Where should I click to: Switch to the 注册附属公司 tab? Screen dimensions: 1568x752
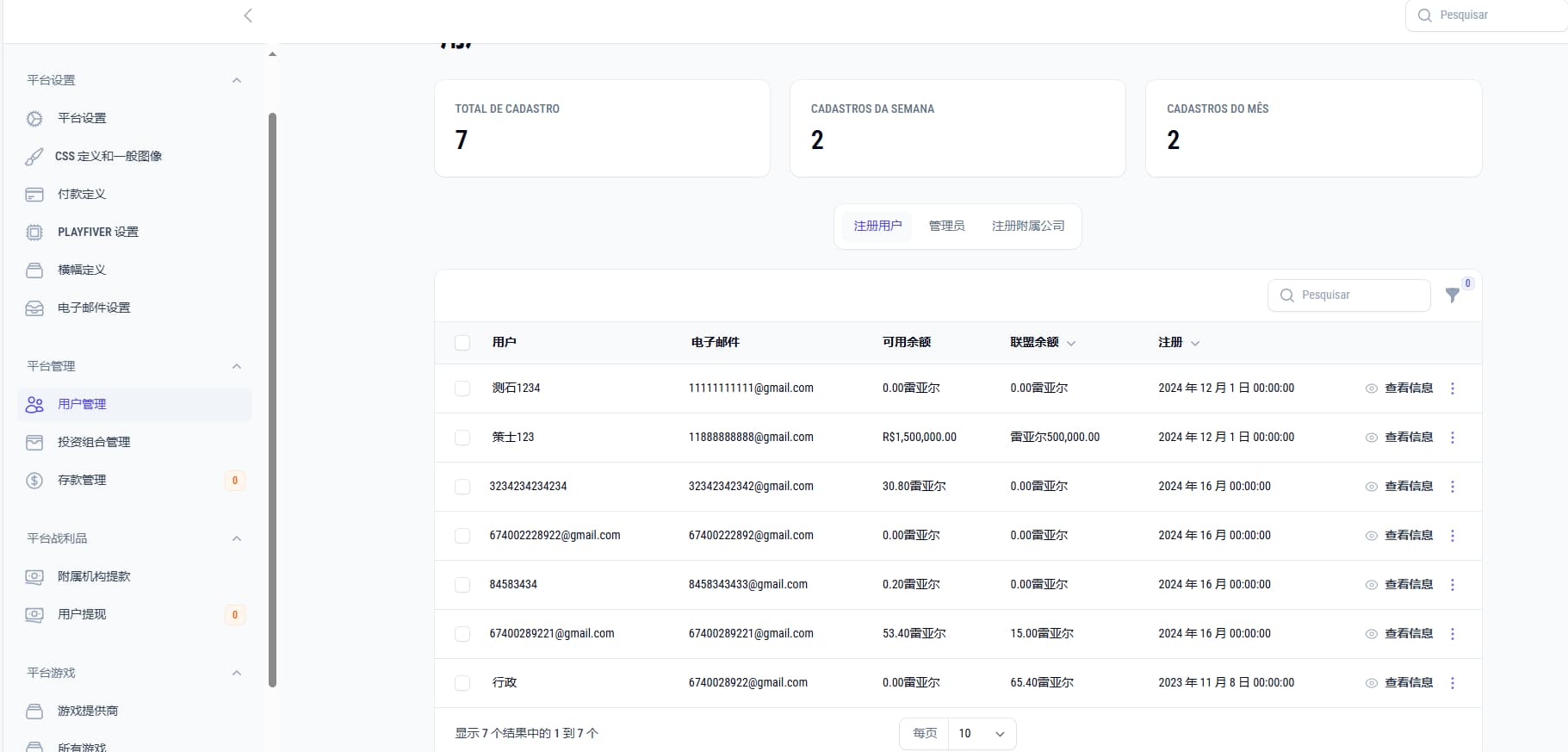click(1027, 226)
